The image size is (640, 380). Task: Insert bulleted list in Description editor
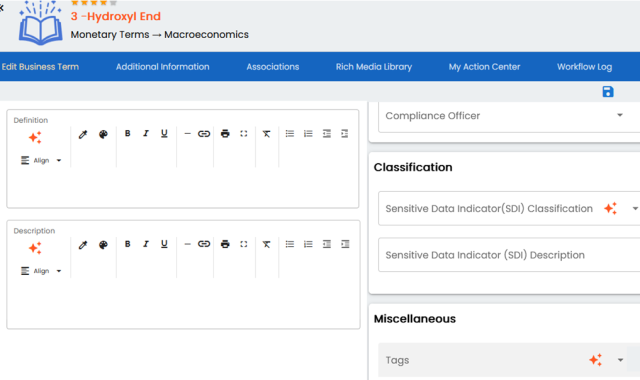[290, 244]
